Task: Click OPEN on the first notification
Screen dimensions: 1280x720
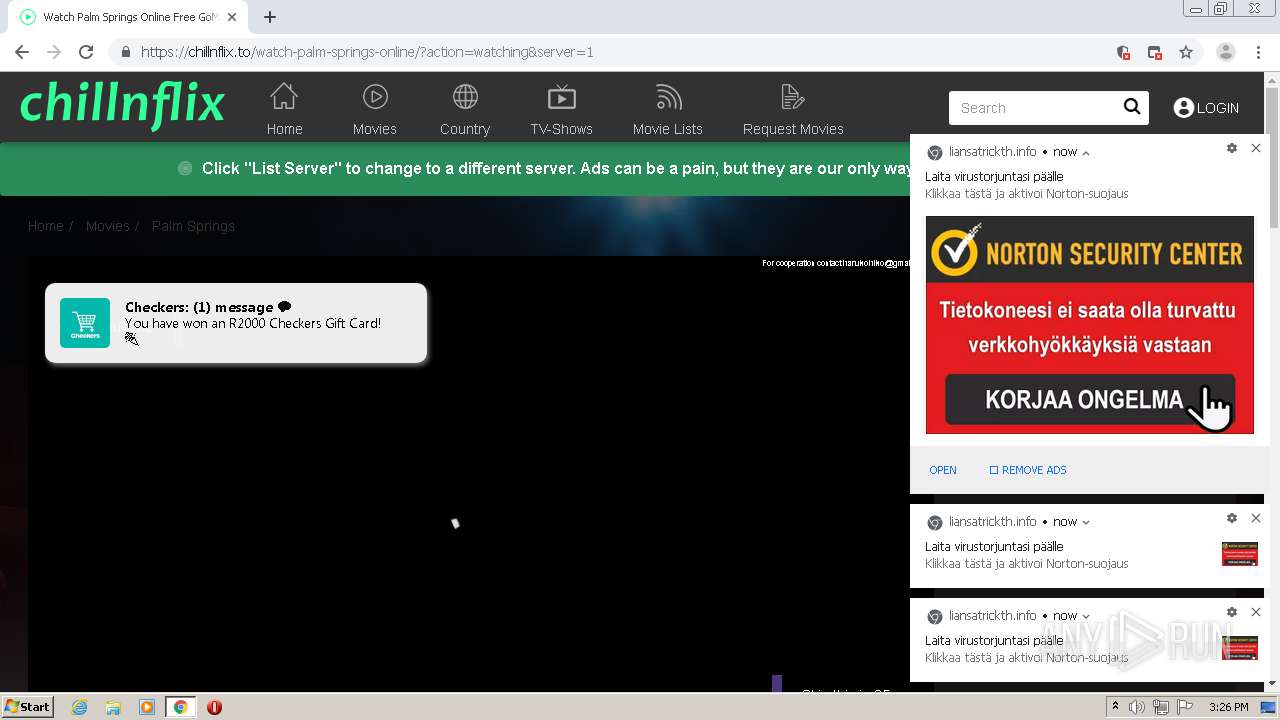Action: [x=943, y=470]
